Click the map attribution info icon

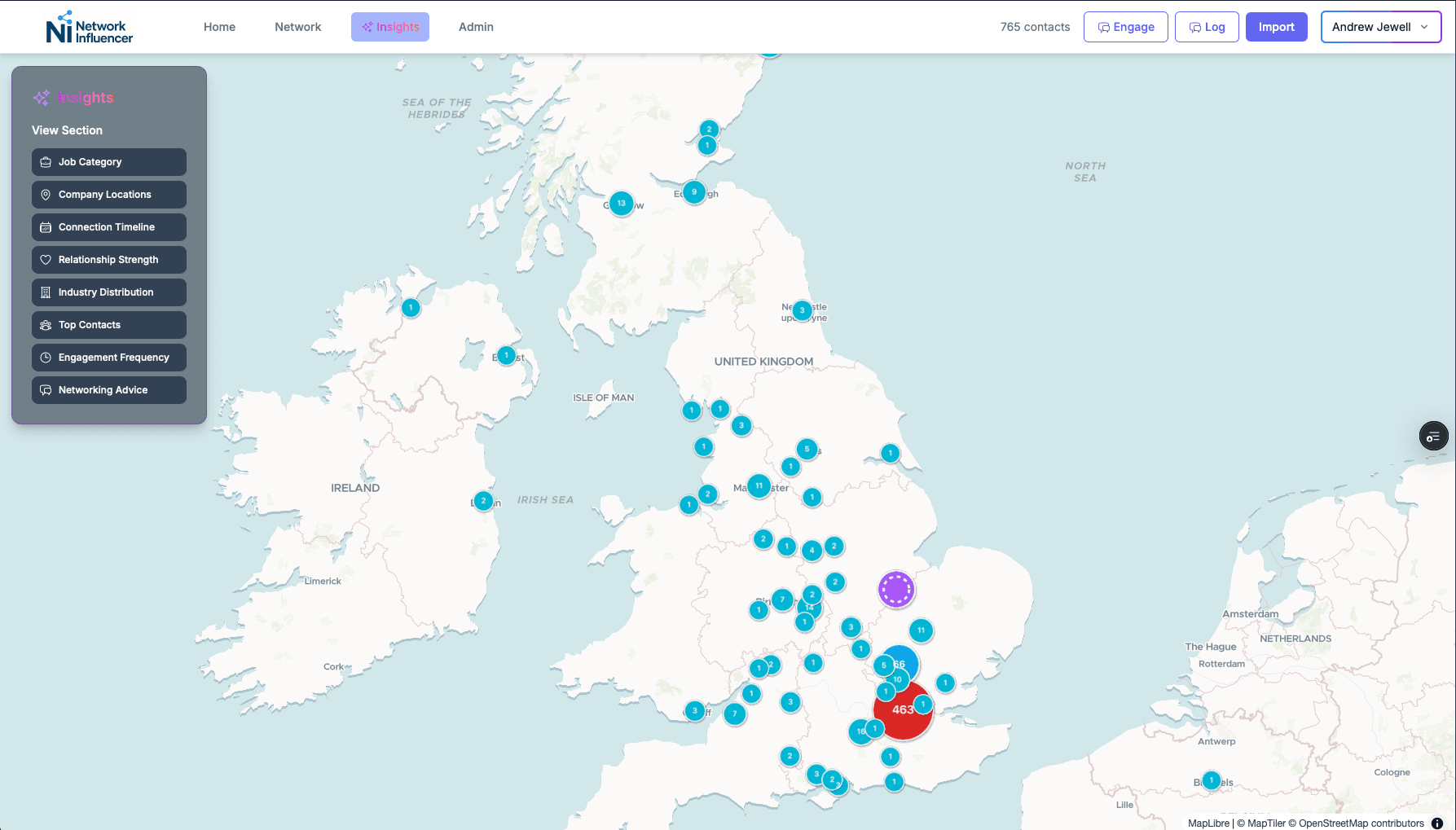[x=1437, y=823]
